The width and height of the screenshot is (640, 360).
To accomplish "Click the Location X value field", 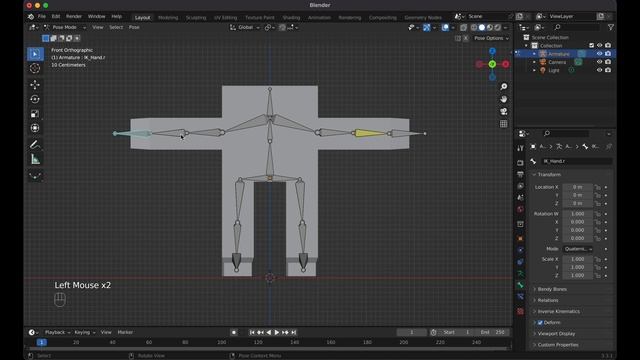I will point(578,187).
